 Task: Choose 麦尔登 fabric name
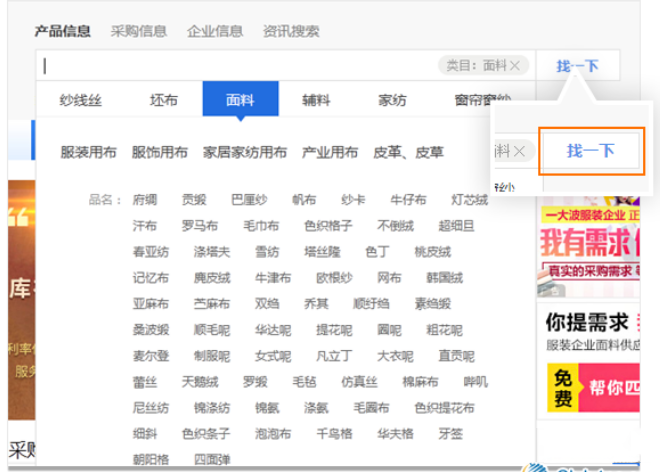(151, 356)
